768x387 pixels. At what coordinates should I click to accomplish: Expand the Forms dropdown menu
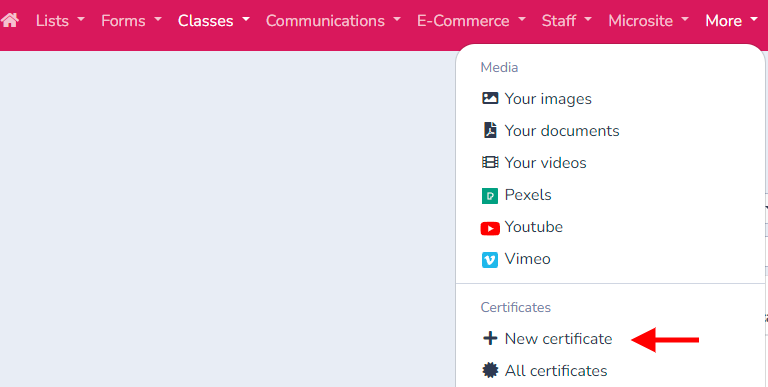(x=131, y=21)
